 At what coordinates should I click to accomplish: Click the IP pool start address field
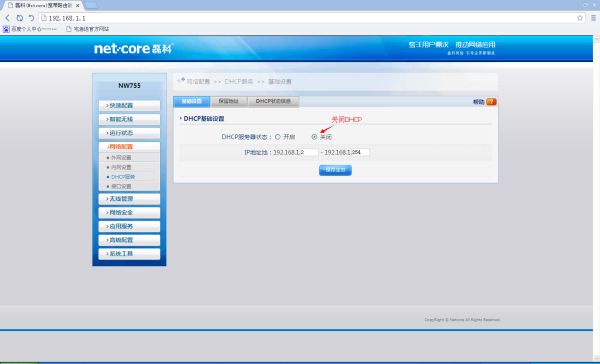pos(295,152)
